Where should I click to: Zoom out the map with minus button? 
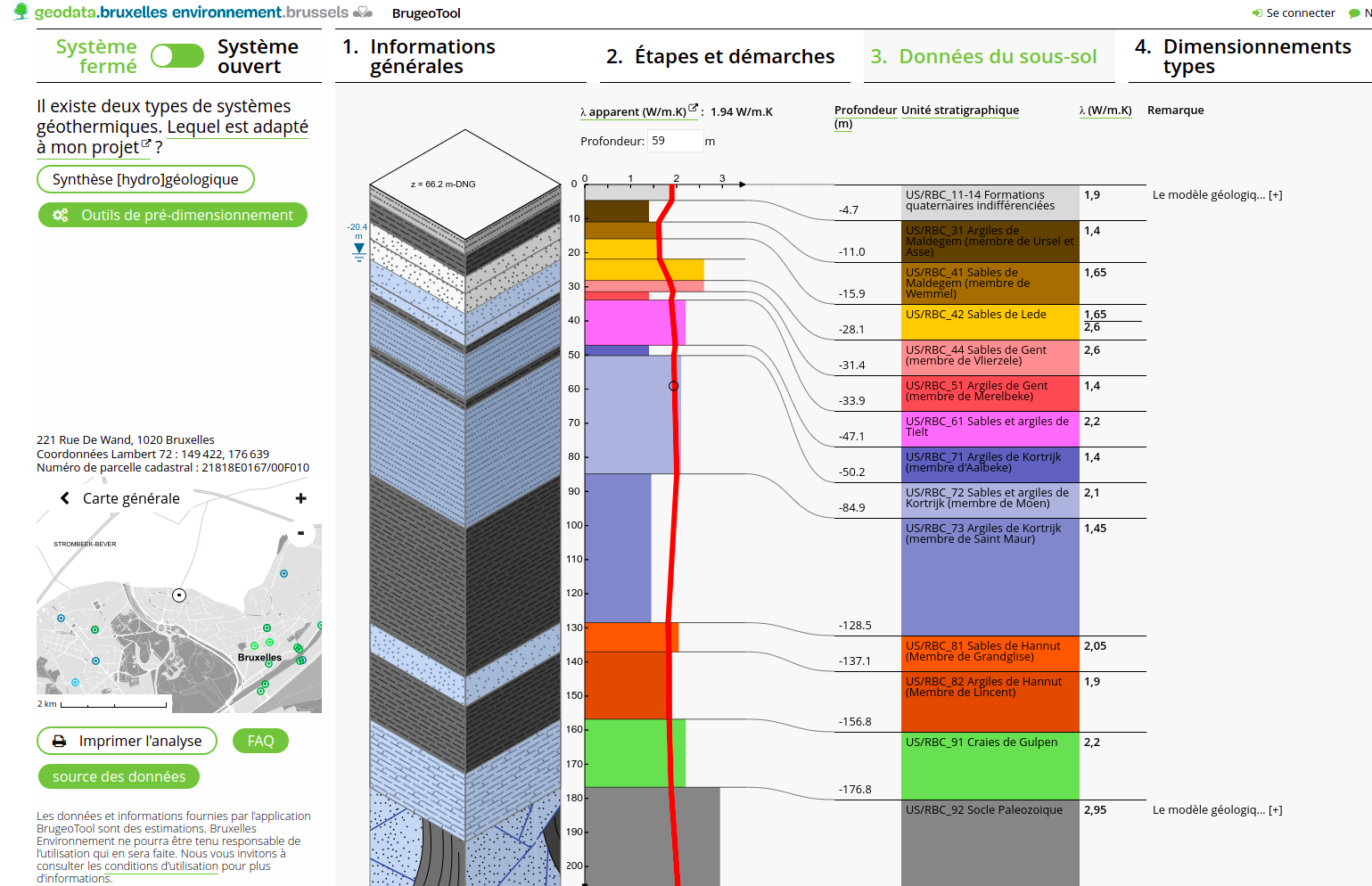click(300, 533)
